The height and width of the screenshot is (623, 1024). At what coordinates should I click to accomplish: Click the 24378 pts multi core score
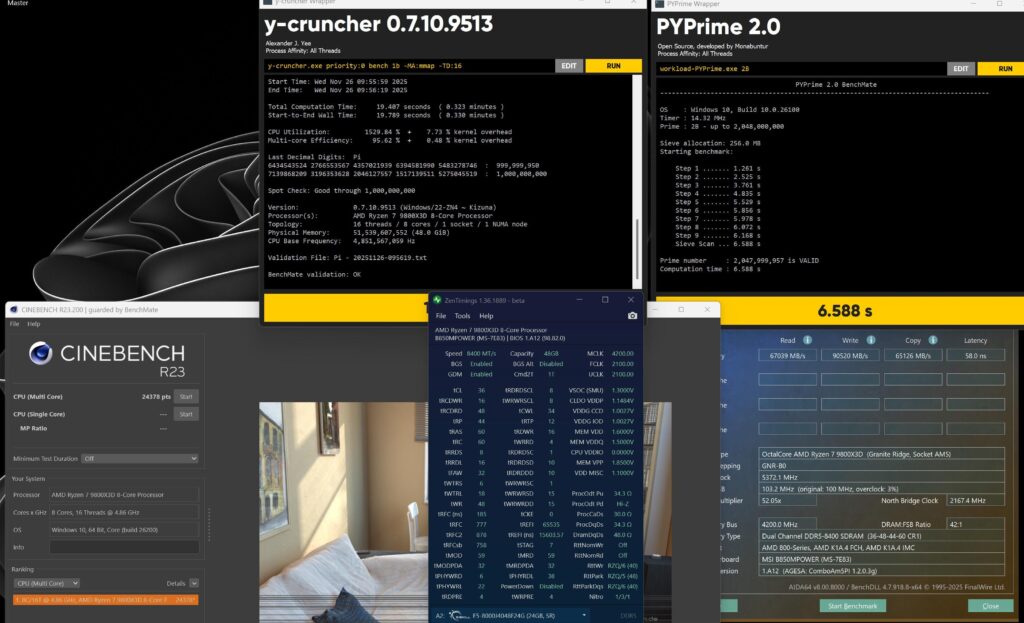pos(156,396)
